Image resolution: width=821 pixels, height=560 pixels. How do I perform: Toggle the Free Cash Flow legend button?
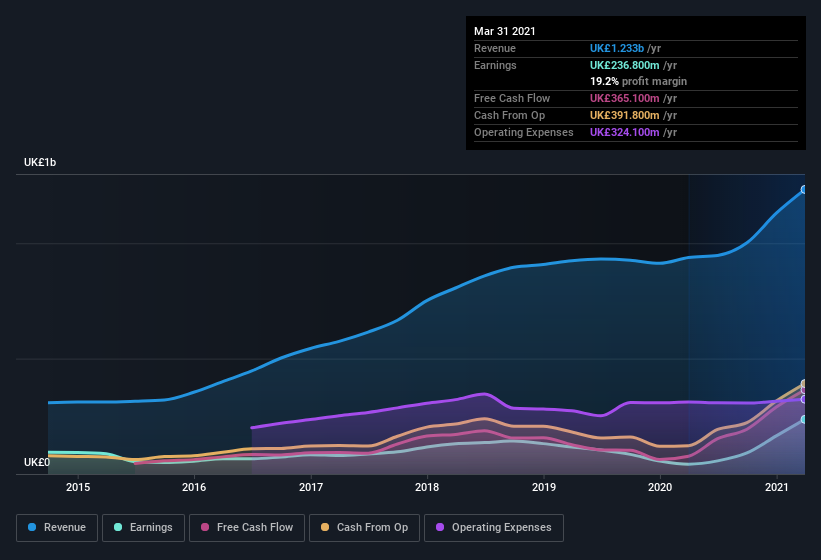247,528
